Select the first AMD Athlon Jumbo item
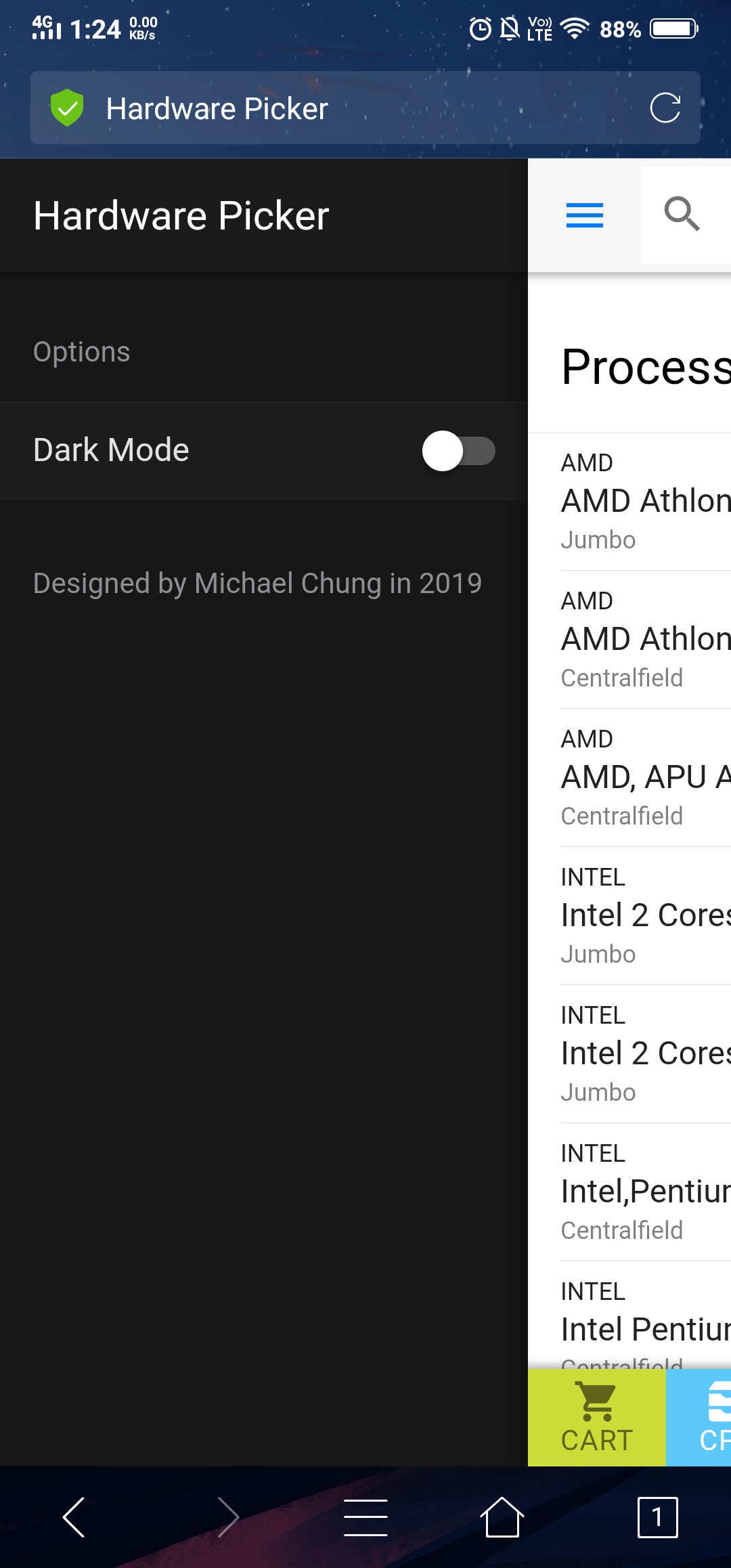The height and width of the screenshot is (1568, 731). click(x=646, y=502)
